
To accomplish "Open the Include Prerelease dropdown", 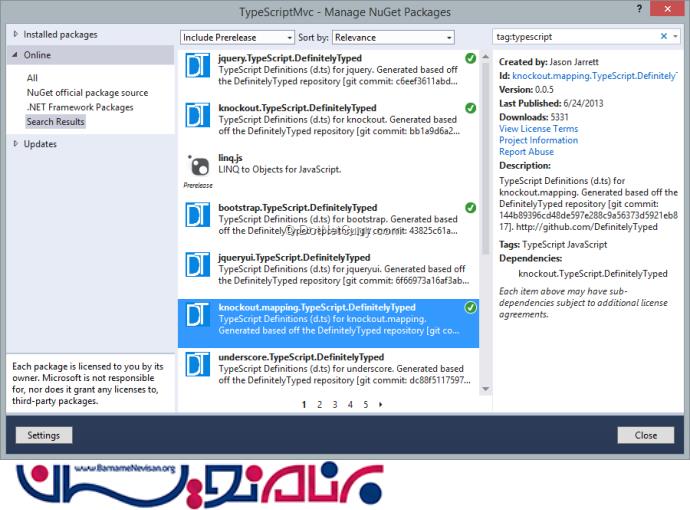I will (x=237, y=37).
